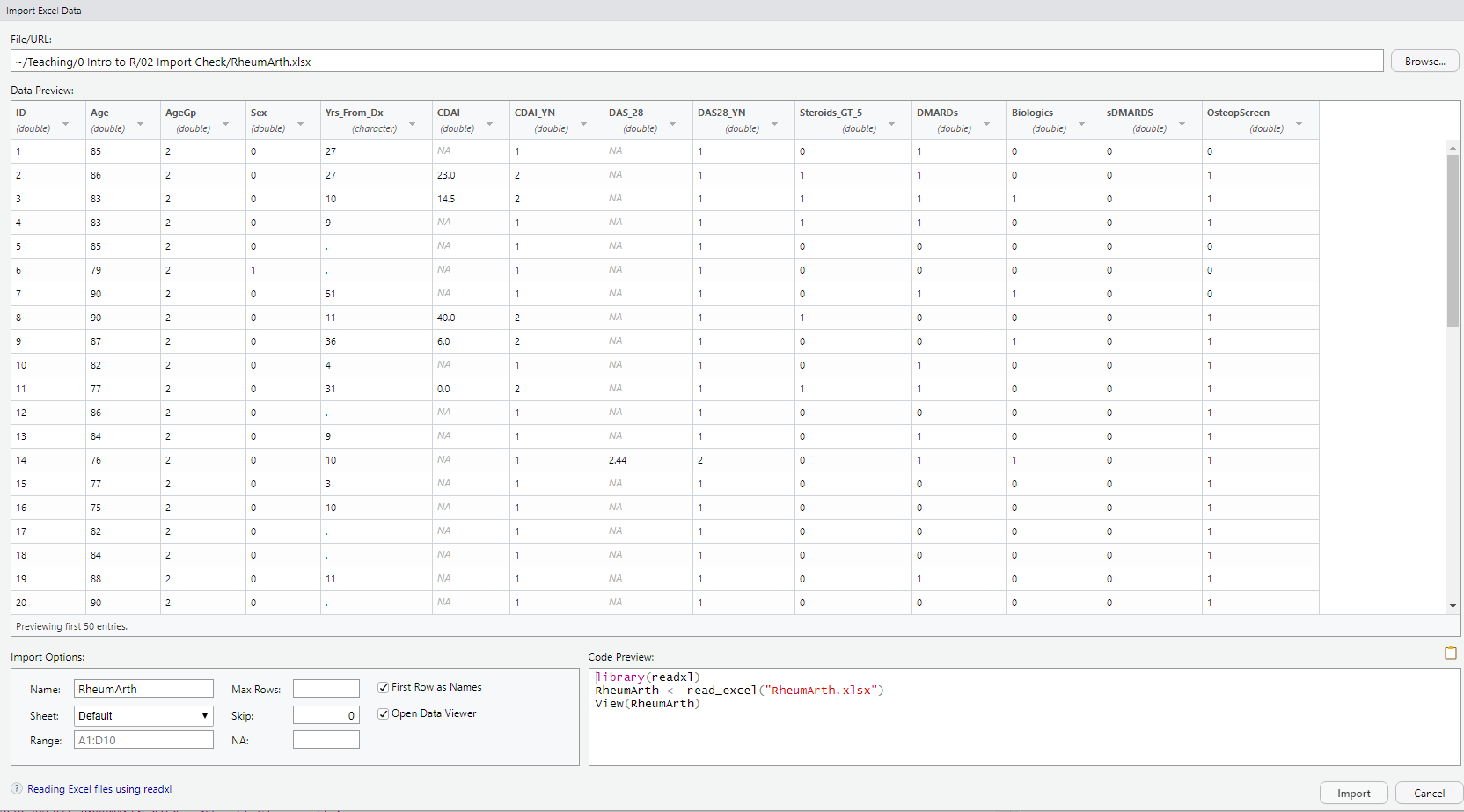
Task: Expand the Age column type dropdown arrow
Action: click(140, 124)
